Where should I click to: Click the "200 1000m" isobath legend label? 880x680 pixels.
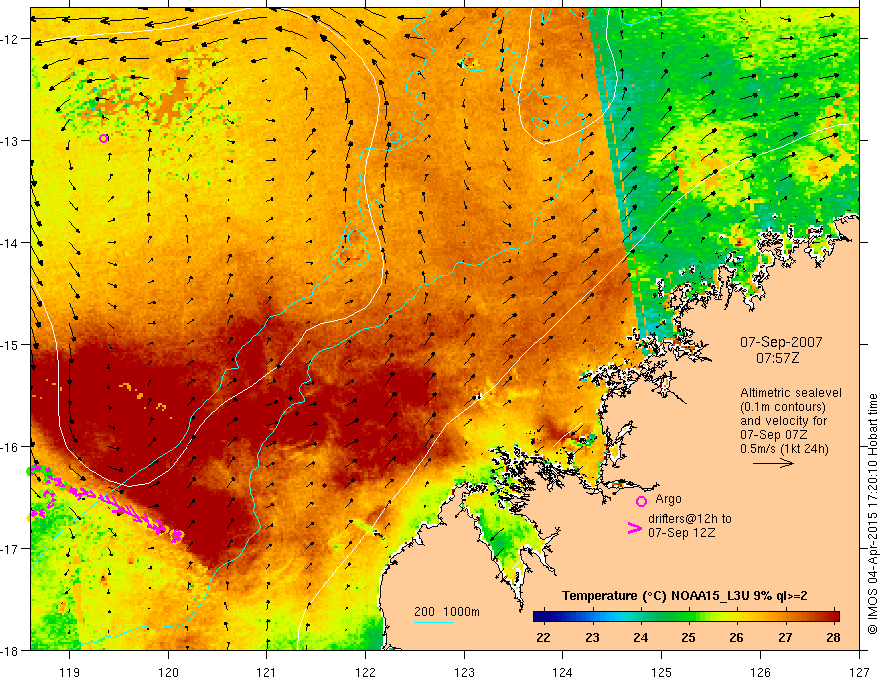[447, 612]
